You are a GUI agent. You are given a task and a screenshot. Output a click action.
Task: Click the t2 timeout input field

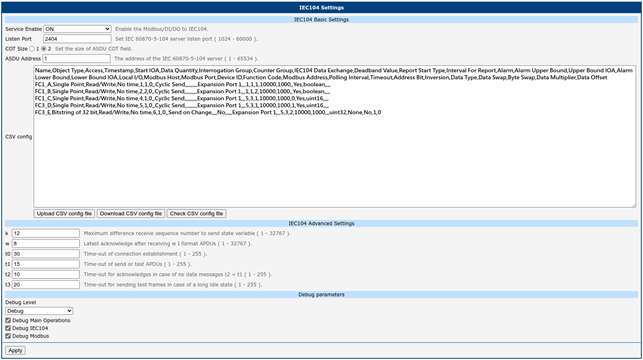(x=46, y=274)
